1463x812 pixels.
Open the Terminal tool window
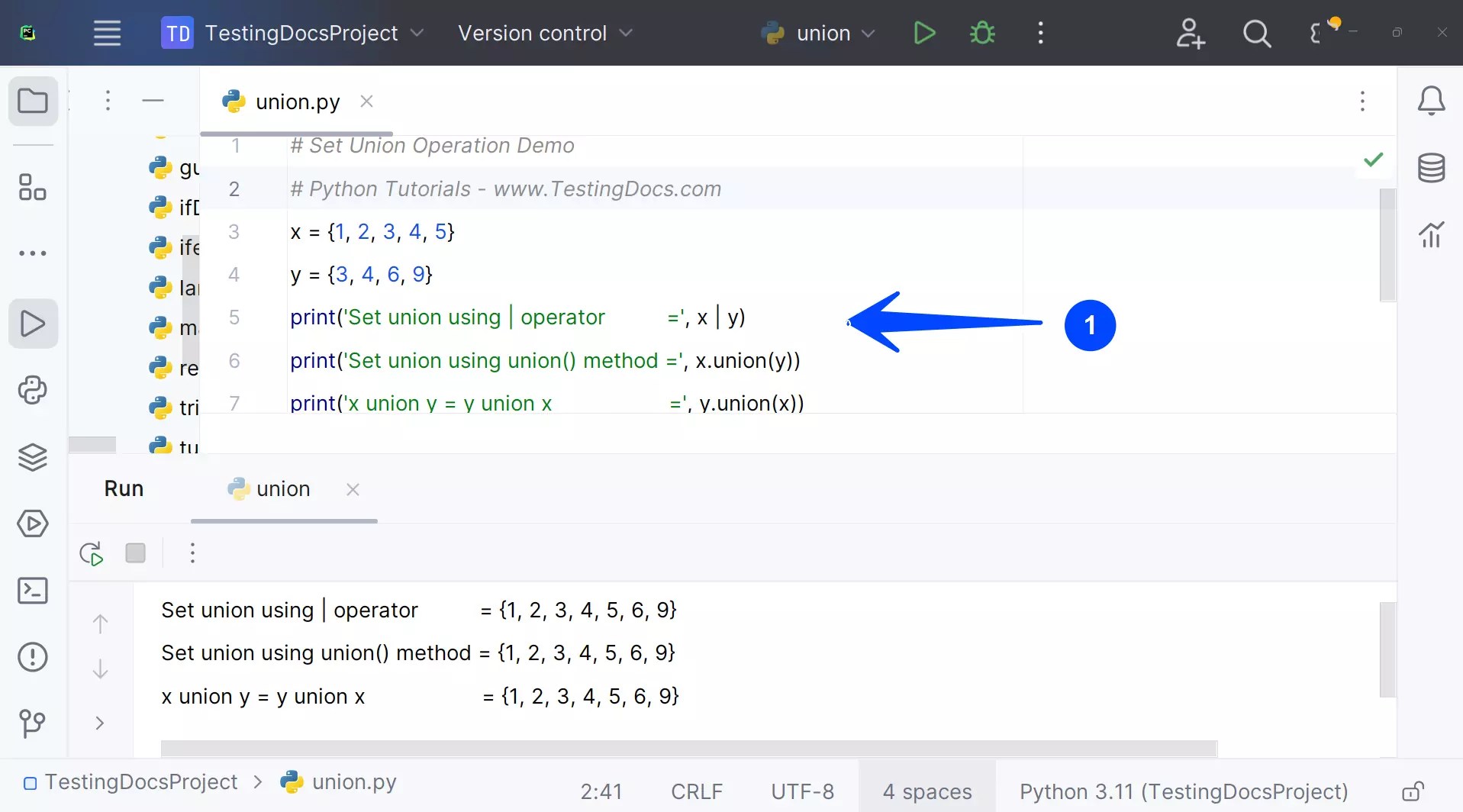pos(33,590)
